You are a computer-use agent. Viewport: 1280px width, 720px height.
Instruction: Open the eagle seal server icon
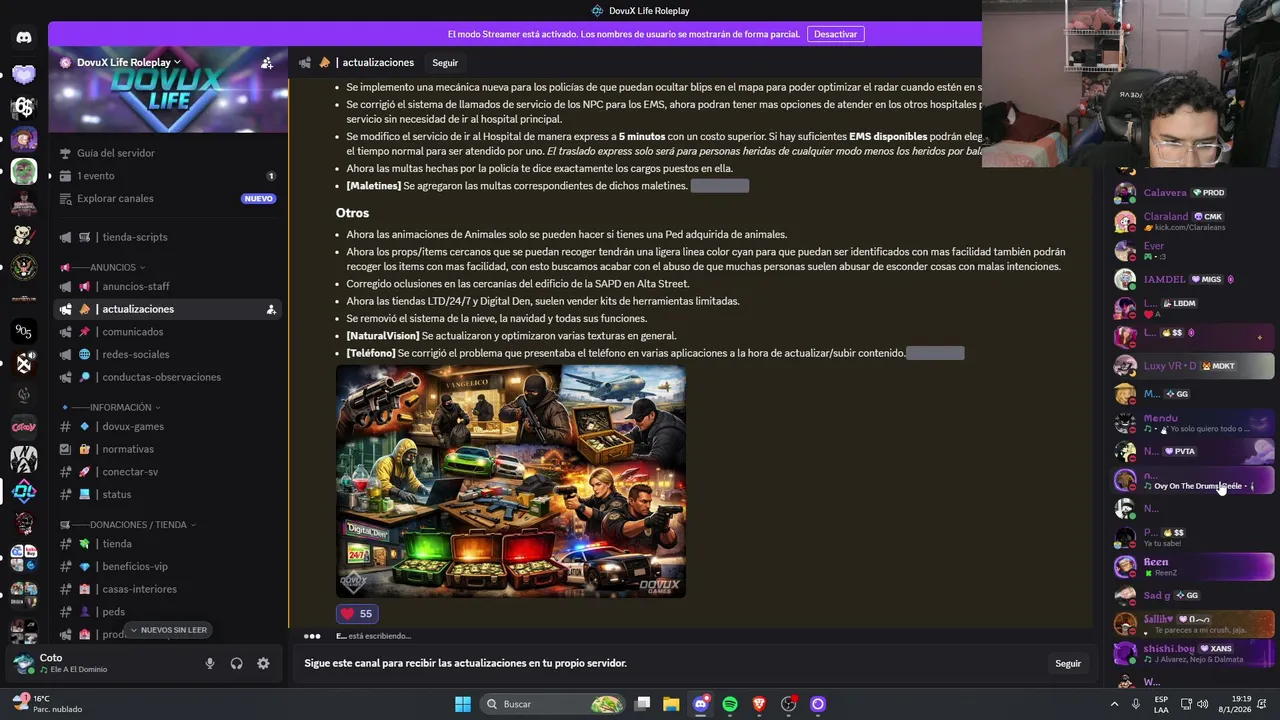click(x=24, y=267)
